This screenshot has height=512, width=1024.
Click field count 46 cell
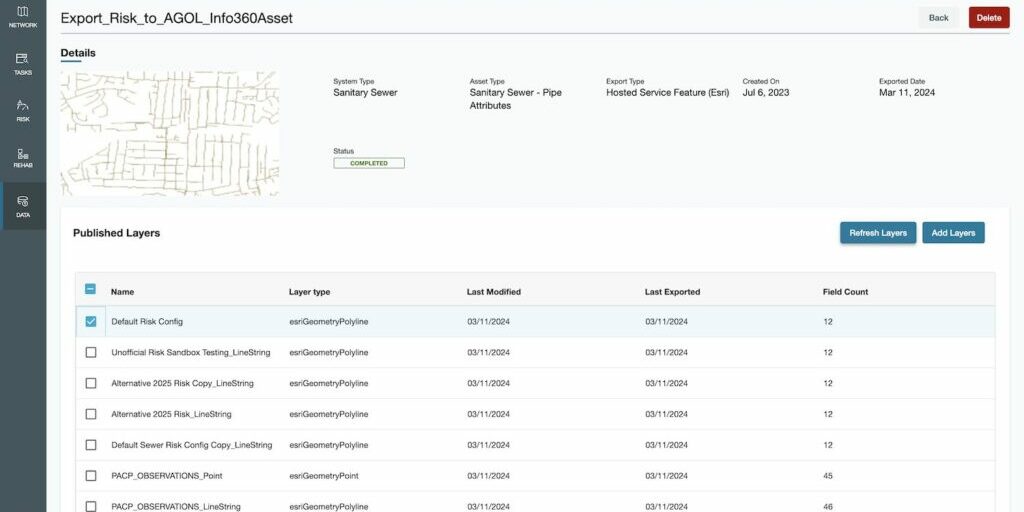pos(828,506)
